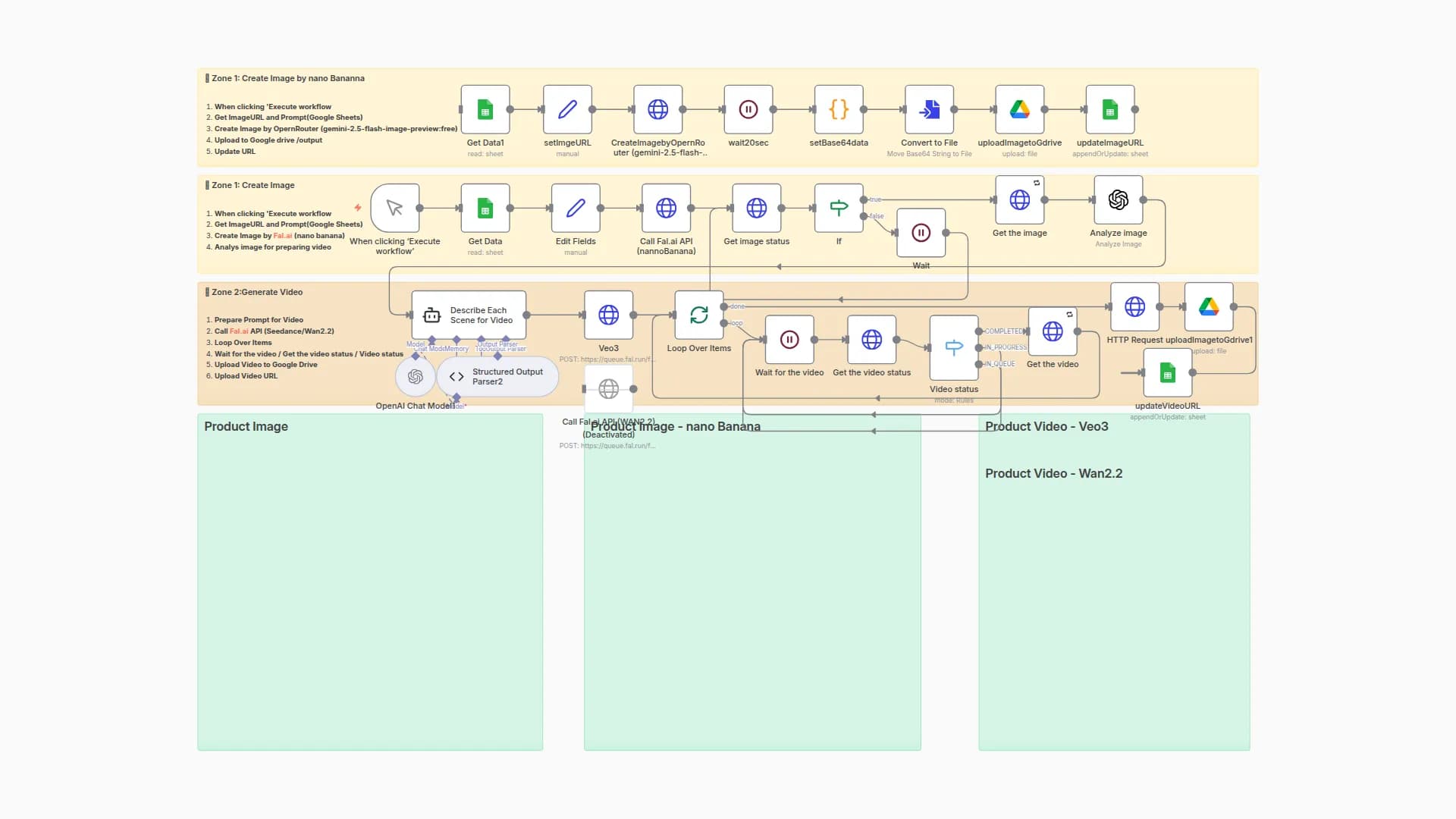Click the Video status switch node

[x=953, y=348]
